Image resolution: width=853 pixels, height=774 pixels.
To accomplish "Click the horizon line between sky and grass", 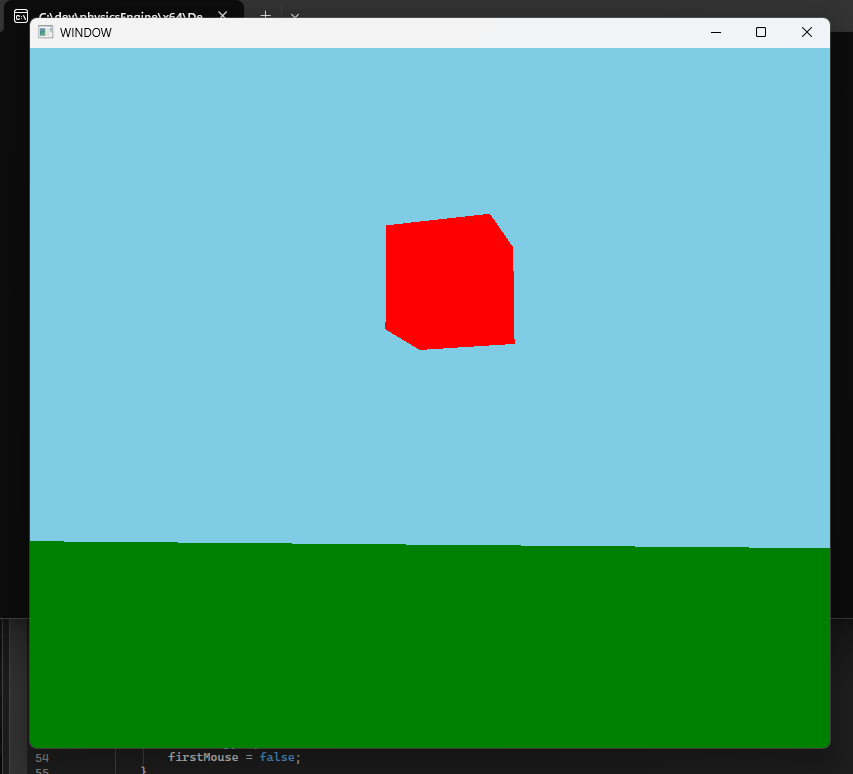I will (430, 544).
